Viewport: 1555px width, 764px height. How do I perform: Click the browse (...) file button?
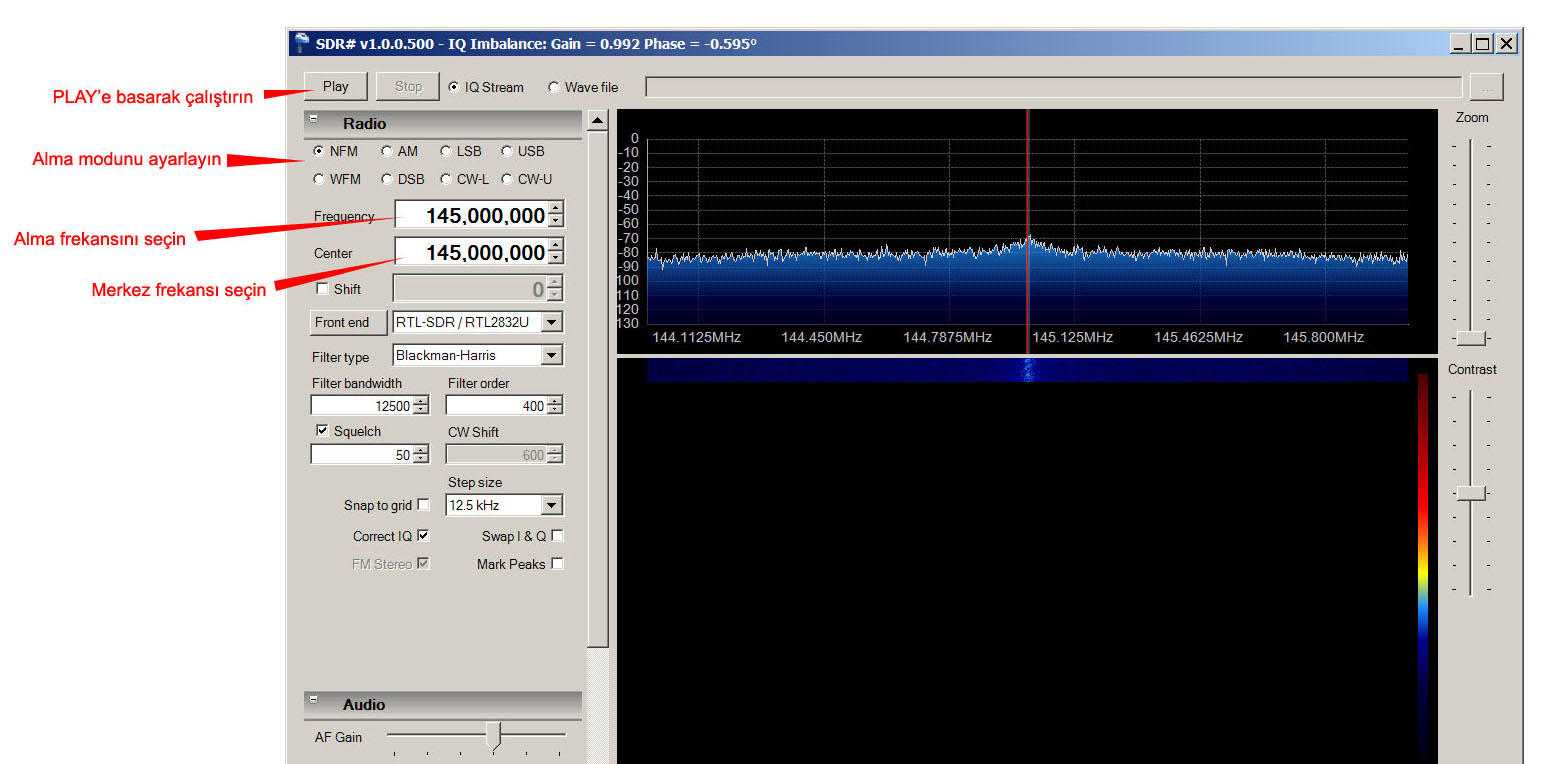tap(1486, 88)
